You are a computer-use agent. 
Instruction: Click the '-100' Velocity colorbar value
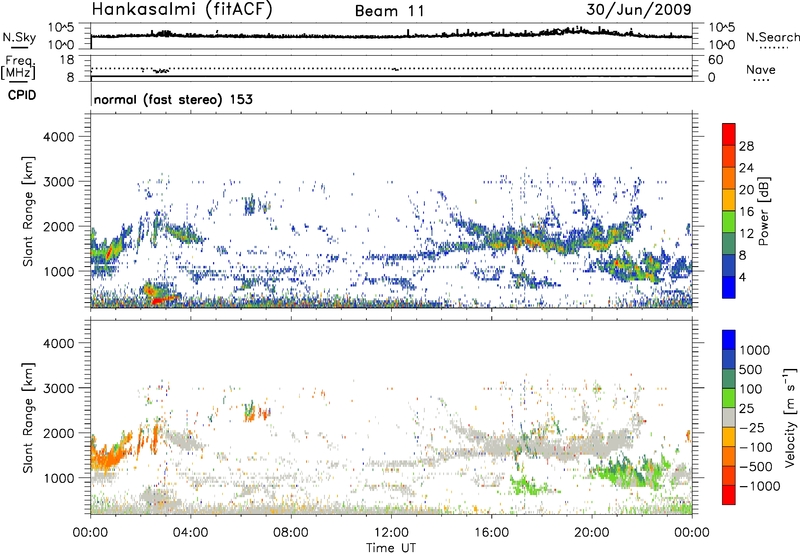click(x=756, y=447)
